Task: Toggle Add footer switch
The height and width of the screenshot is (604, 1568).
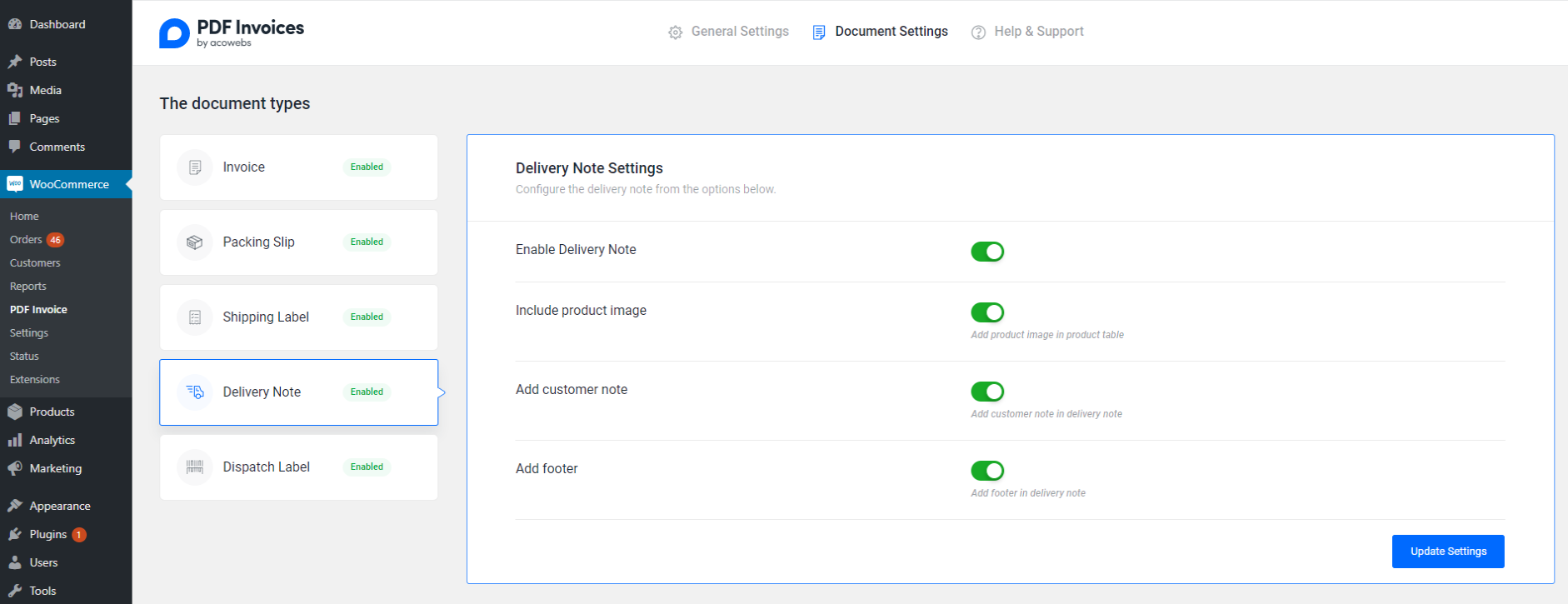Action: tap(987, 471)
